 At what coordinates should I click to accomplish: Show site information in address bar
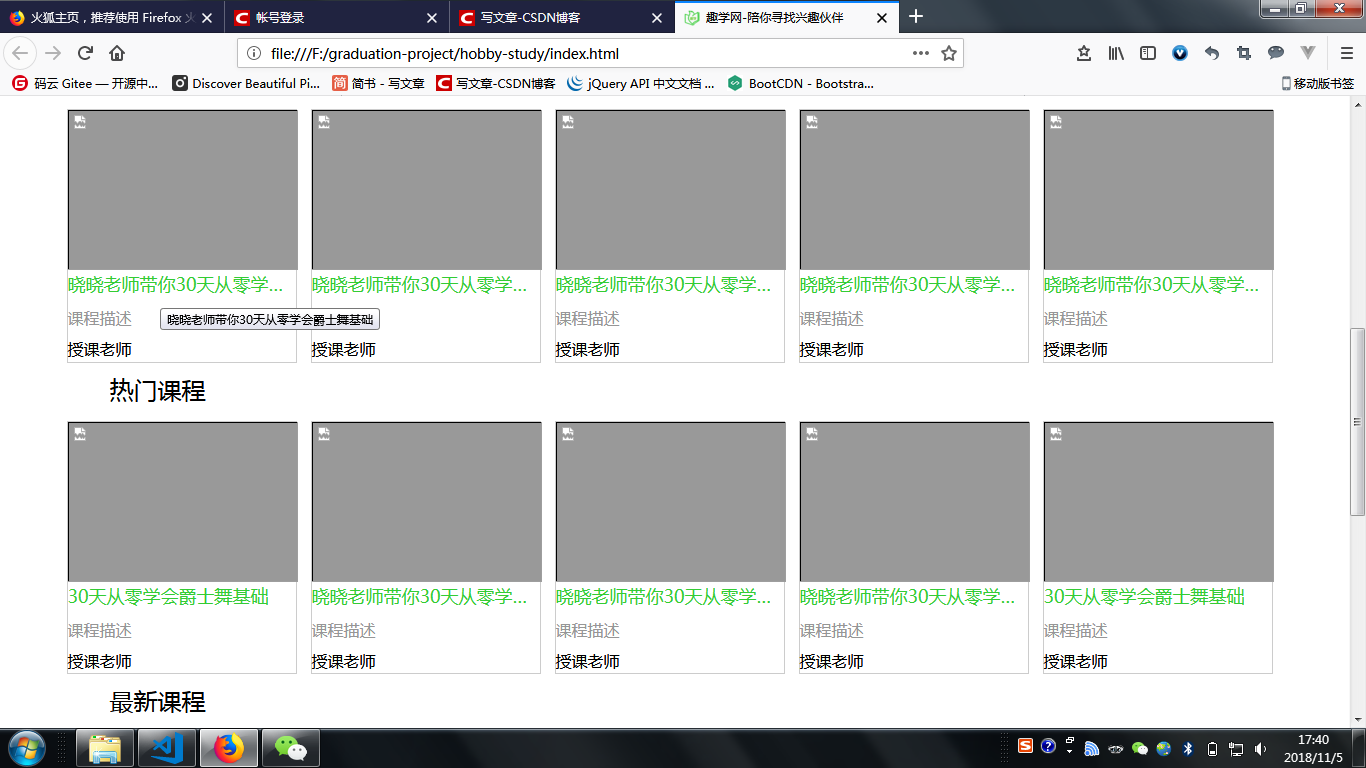(254, 53)
